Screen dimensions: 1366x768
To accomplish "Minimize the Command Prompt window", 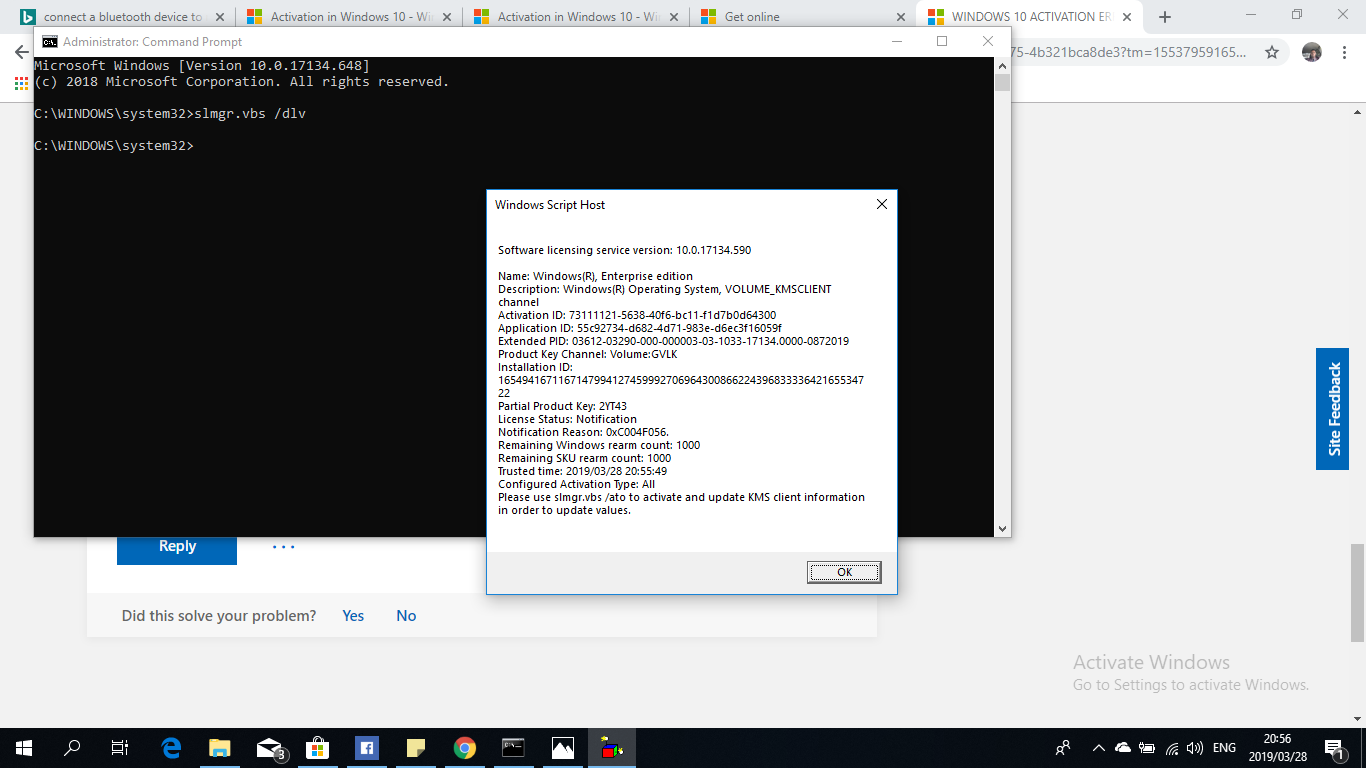I will click(897, 41).
